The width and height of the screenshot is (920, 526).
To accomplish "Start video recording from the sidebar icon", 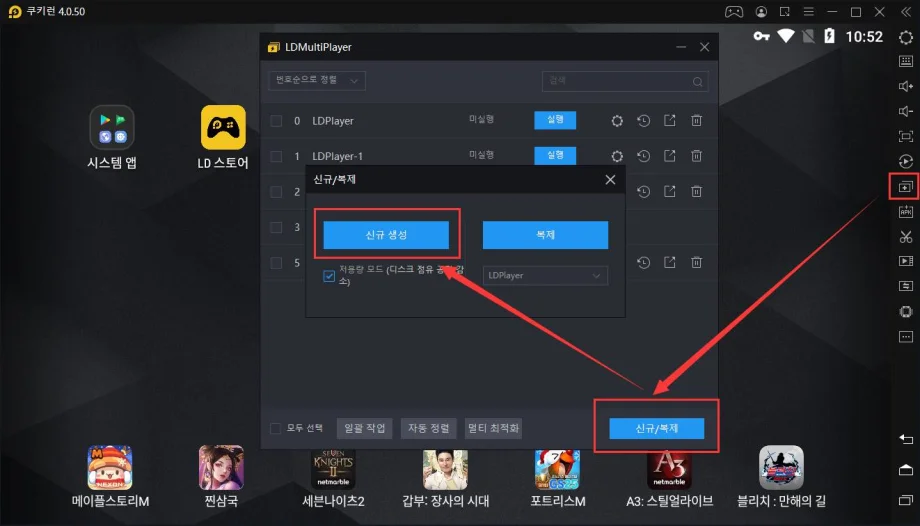I will [905, 261].
